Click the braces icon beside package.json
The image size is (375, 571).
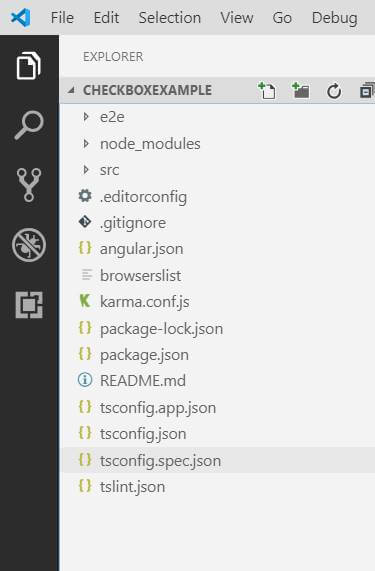(x=85, y=354)
